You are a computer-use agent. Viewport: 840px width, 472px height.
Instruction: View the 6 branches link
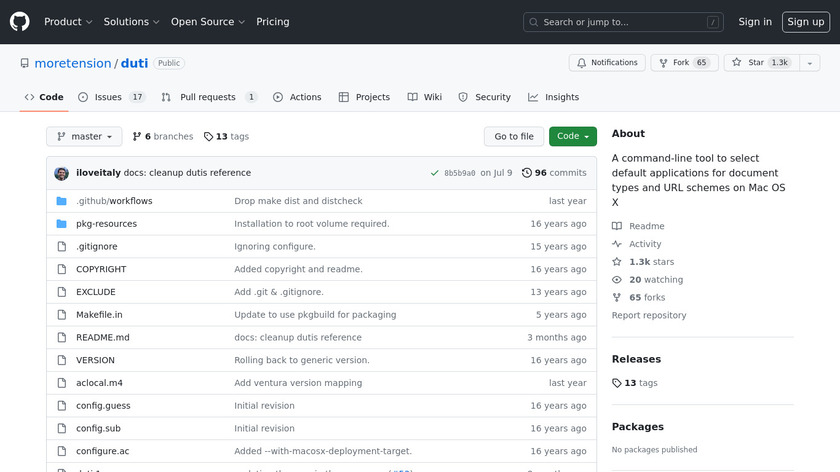click(163, 136)
